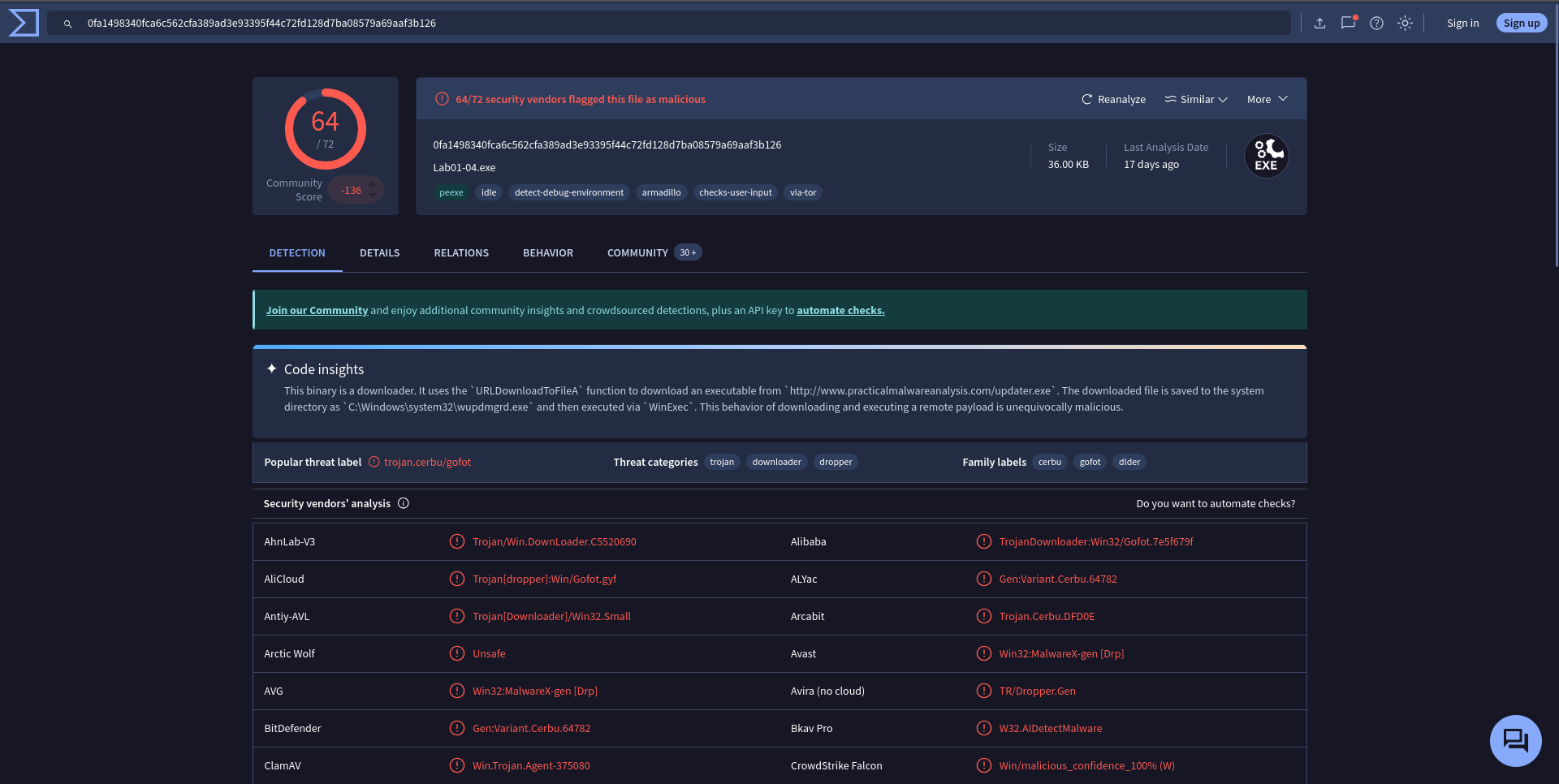Click the VirusTotal logo icon
The width and height of the screenshot is (1559, 784).
click(24, 23)
